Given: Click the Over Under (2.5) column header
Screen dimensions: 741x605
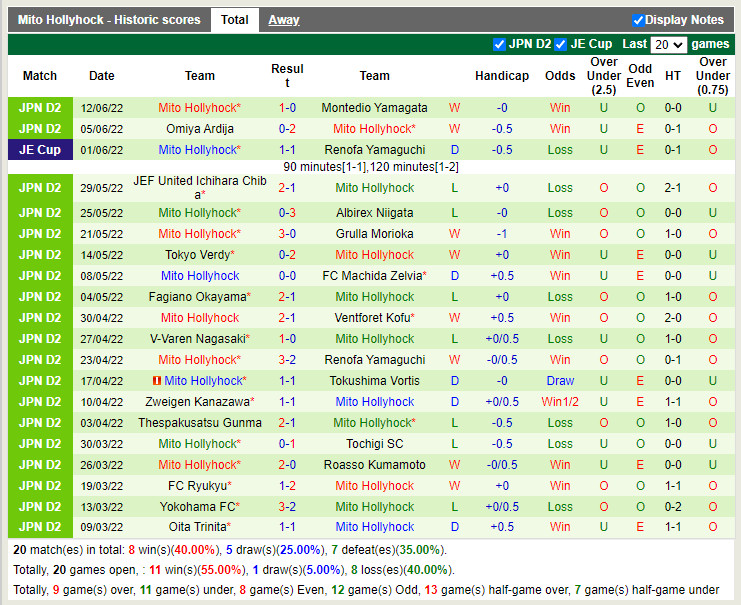Looking at the screenshot, I should click(x=603, y=76).
